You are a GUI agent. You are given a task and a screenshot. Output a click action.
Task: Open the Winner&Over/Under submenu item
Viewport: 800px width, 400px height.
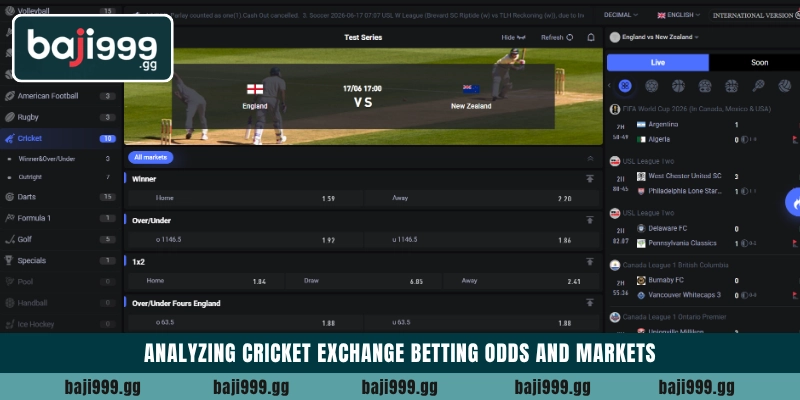click(61, 159)
